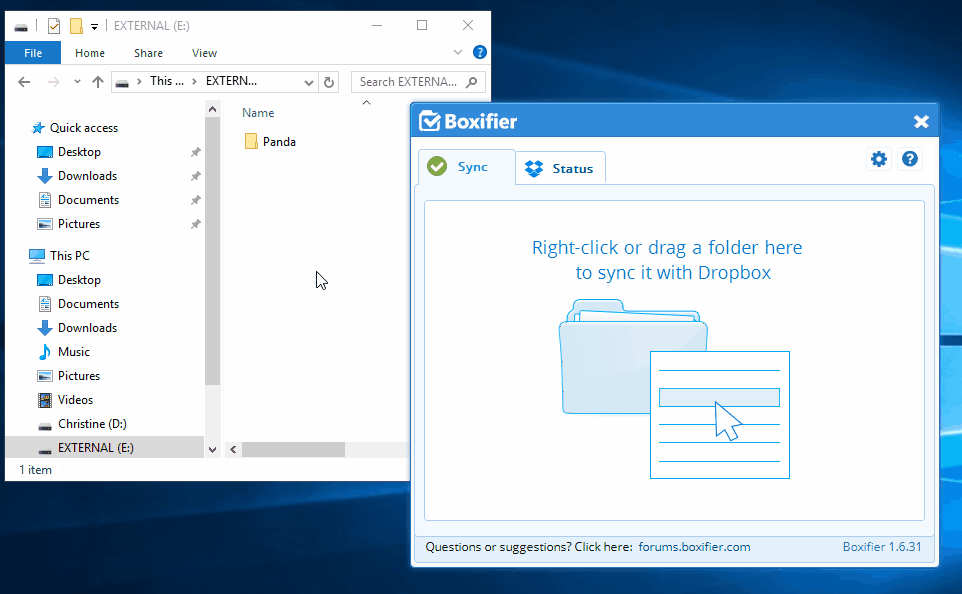Viewport: 962px width, 594px height.
Task: Click the pin icon beside Pictures
Action: coord(195,224)
